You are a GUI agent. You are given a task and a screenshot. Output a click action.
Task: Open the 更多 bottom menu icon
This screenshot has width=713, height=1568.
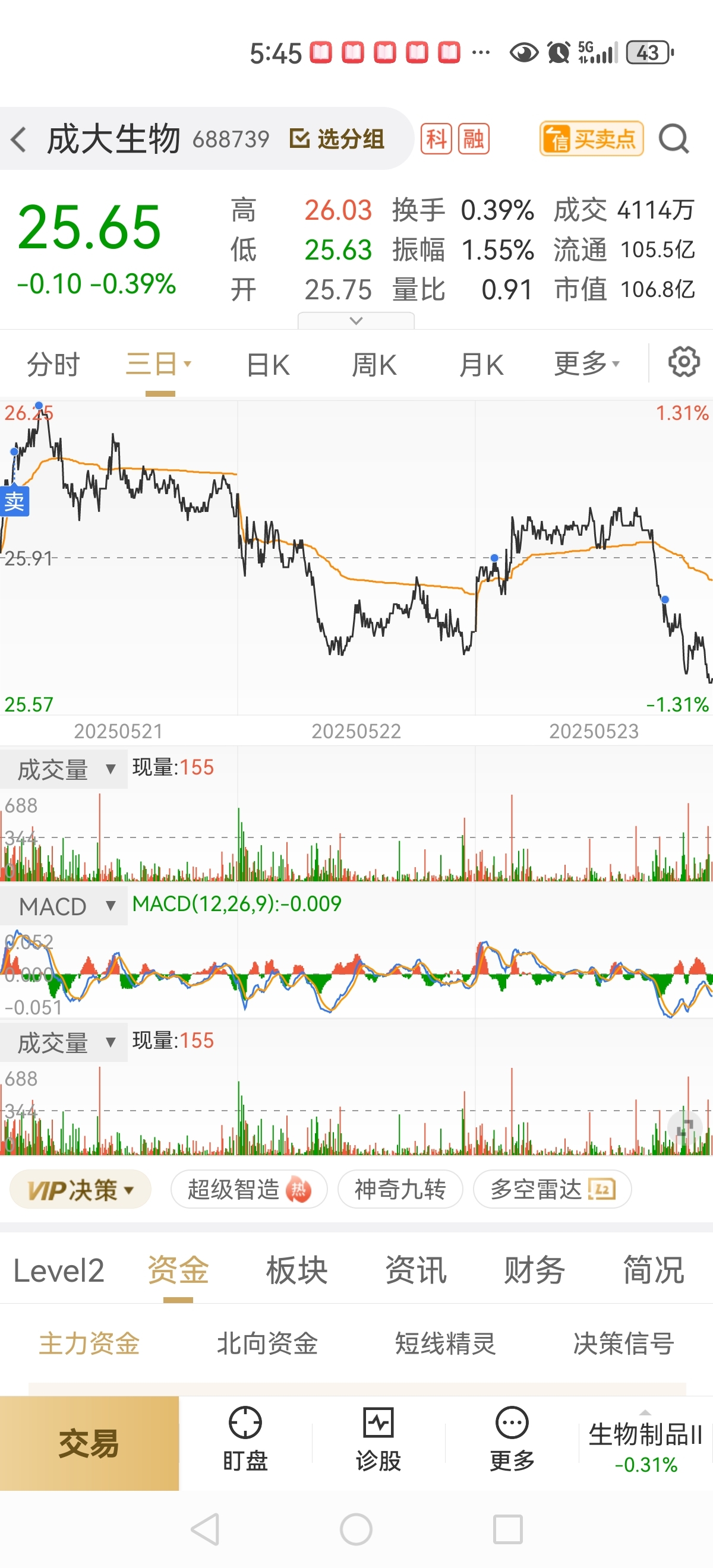[x=512, y=1439]
